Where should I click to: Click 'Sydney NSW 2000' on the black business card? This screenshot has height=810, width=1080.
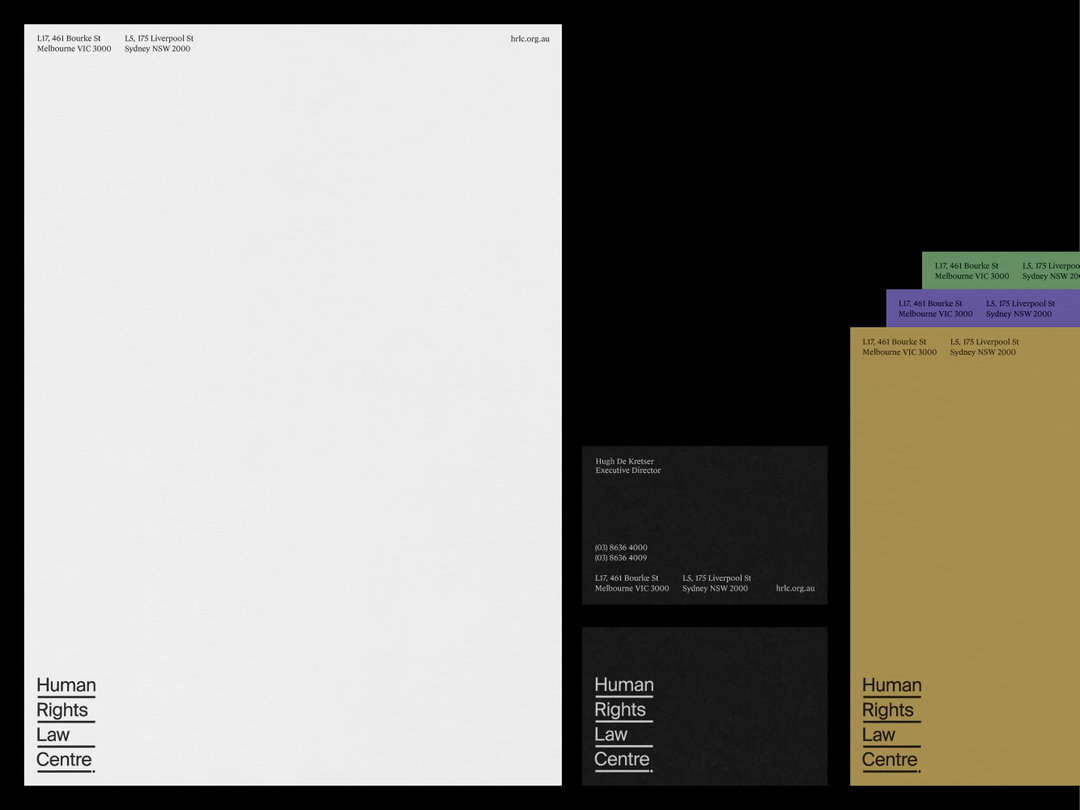(x=715, y=588)
